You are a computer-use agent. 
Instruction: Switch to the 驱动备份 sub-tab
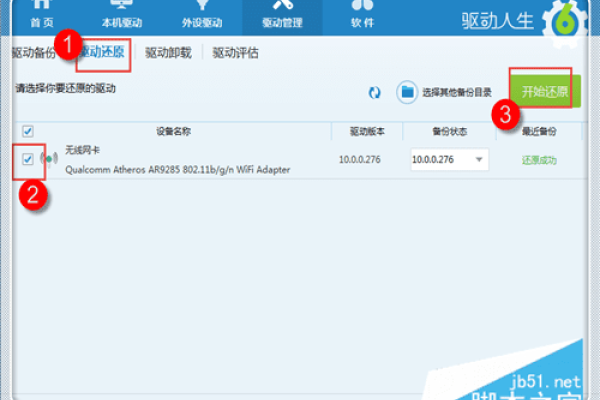point(34,53)
